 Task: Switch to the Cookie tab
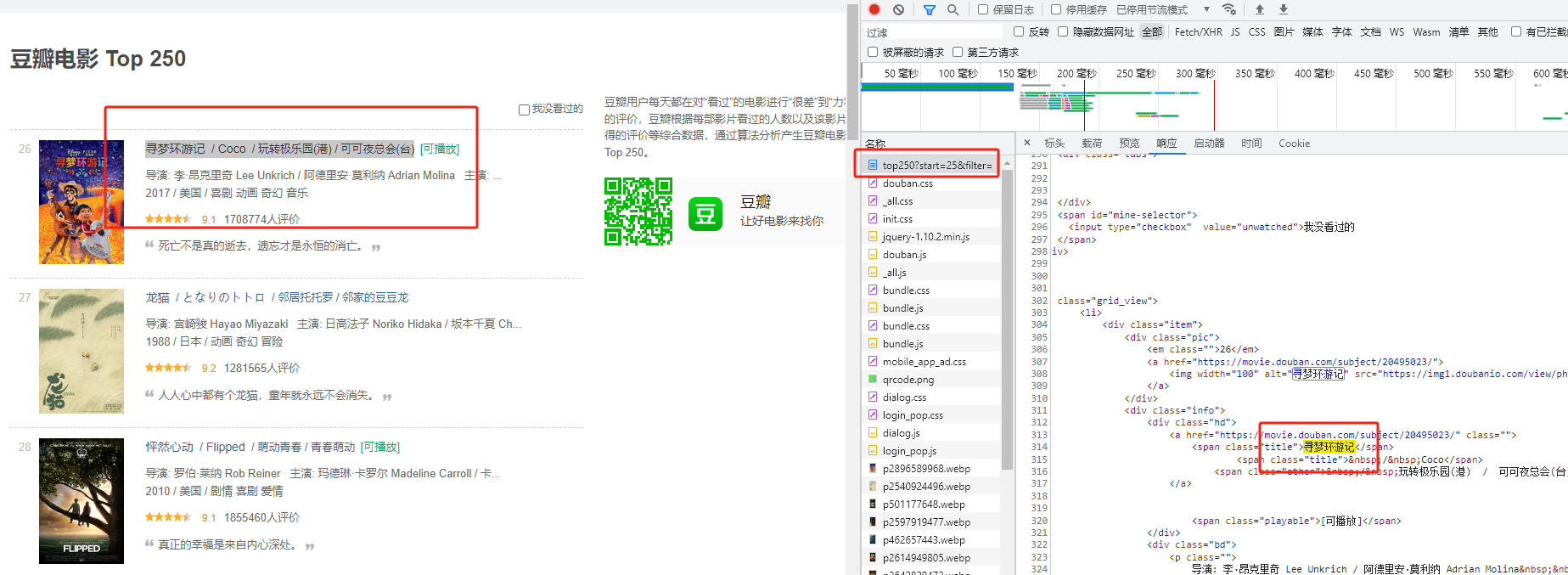click(1294, 144)
